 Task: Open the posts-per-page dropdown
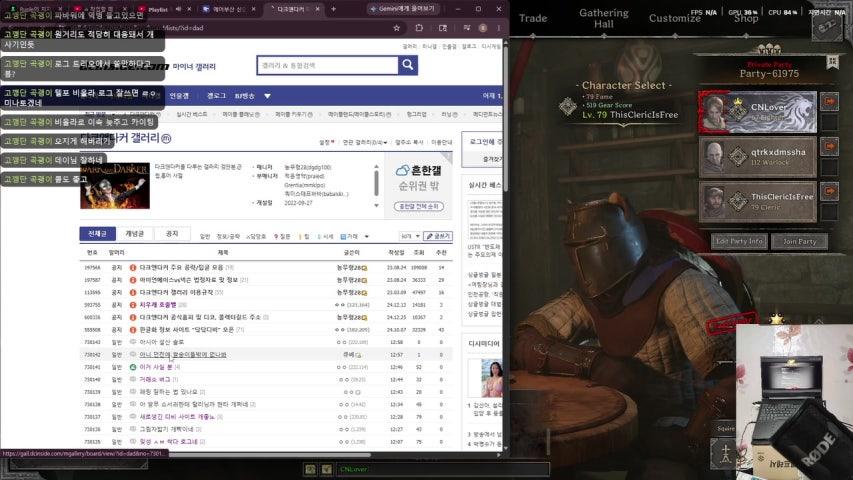410,236
